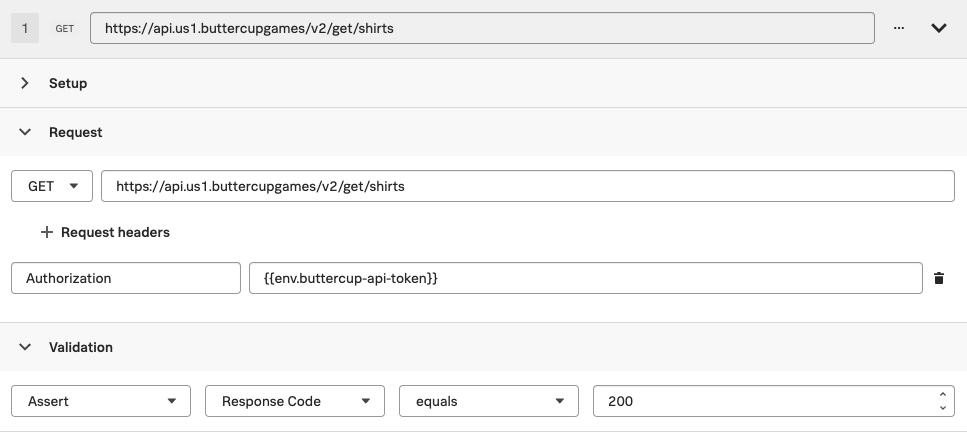The image size is (967, 437).
Task: Open the GET method dropdown
Action: point(52,186)
